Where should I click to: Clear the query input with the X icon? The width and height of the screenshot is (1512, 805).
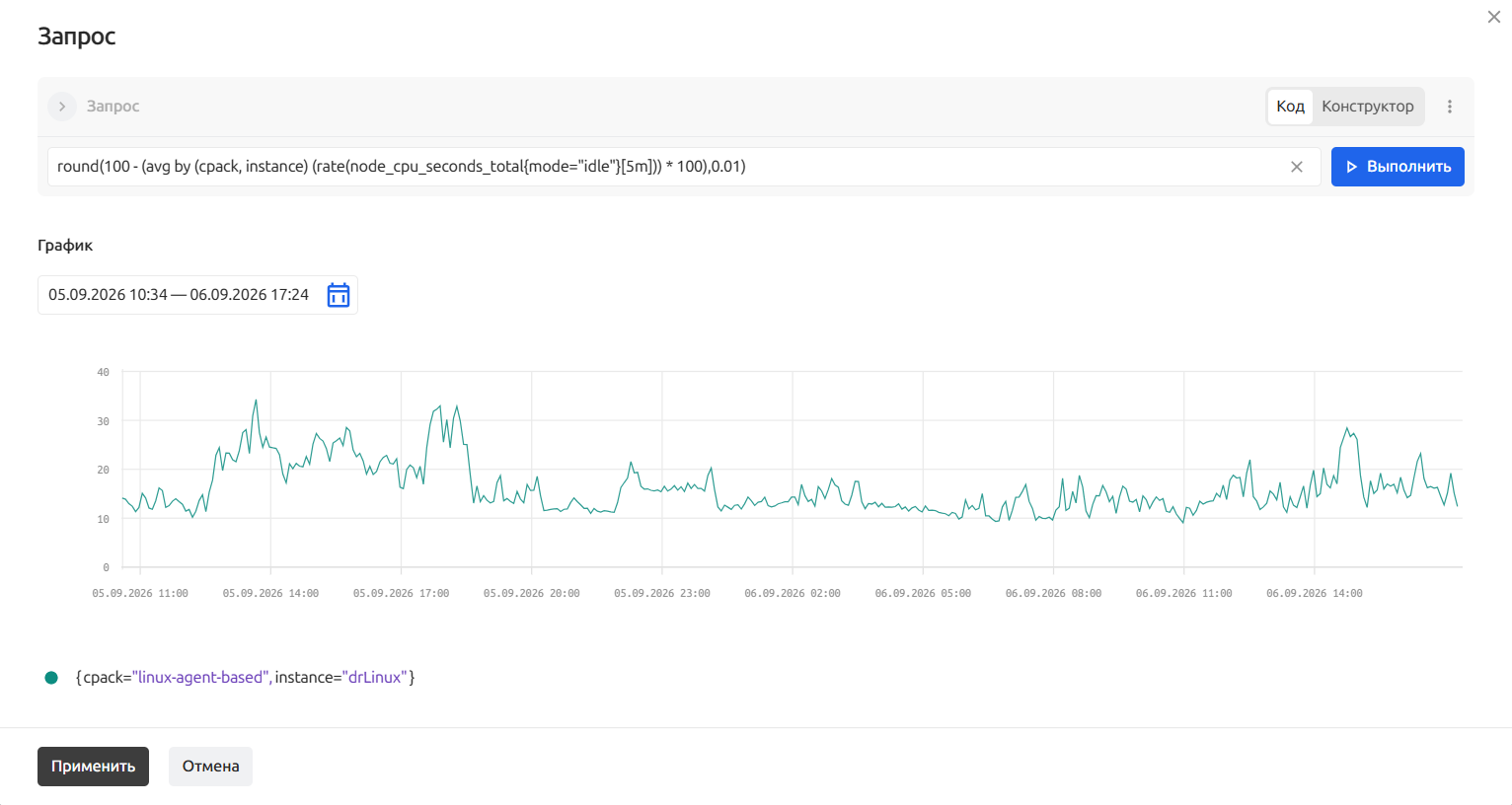[x=1297, y=167]
